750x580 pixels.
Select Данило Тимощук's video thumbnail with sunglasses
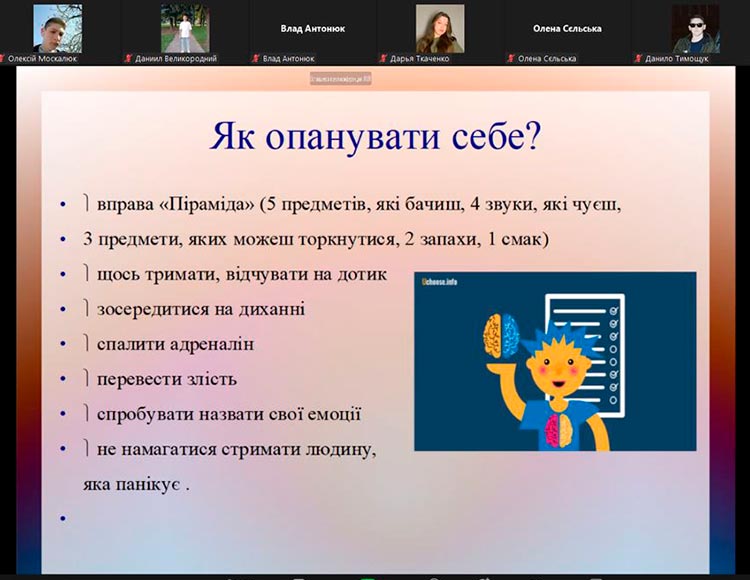(x=695, y=28)
